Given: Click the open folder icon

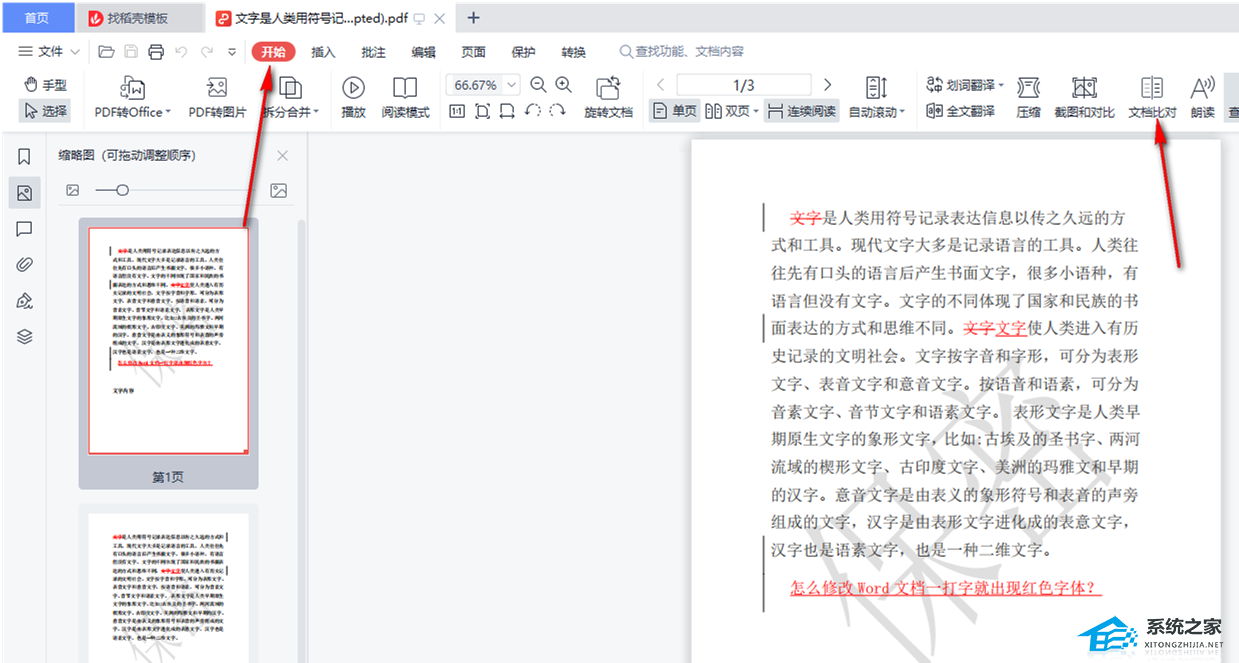Looking at the screenshot, I should coord(107,52).
